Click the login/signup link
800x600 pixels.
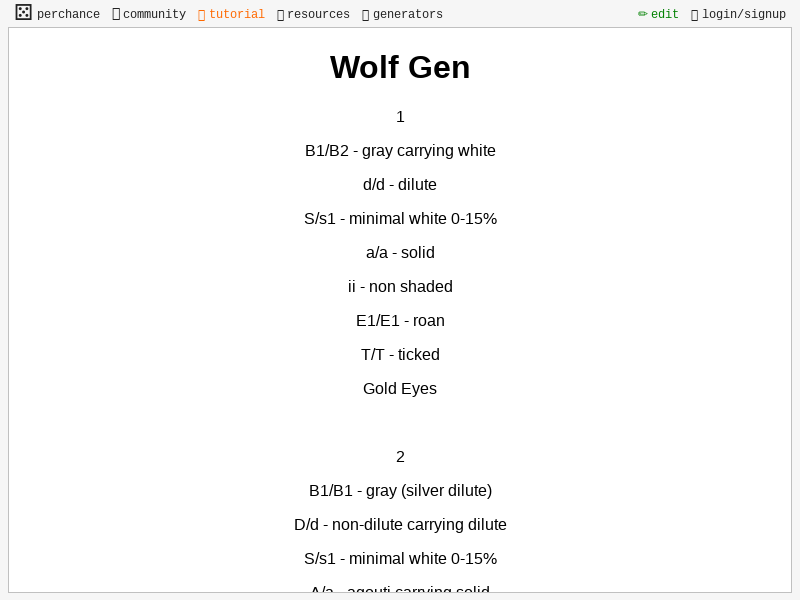pyautogui.click(x=743, y=14)
